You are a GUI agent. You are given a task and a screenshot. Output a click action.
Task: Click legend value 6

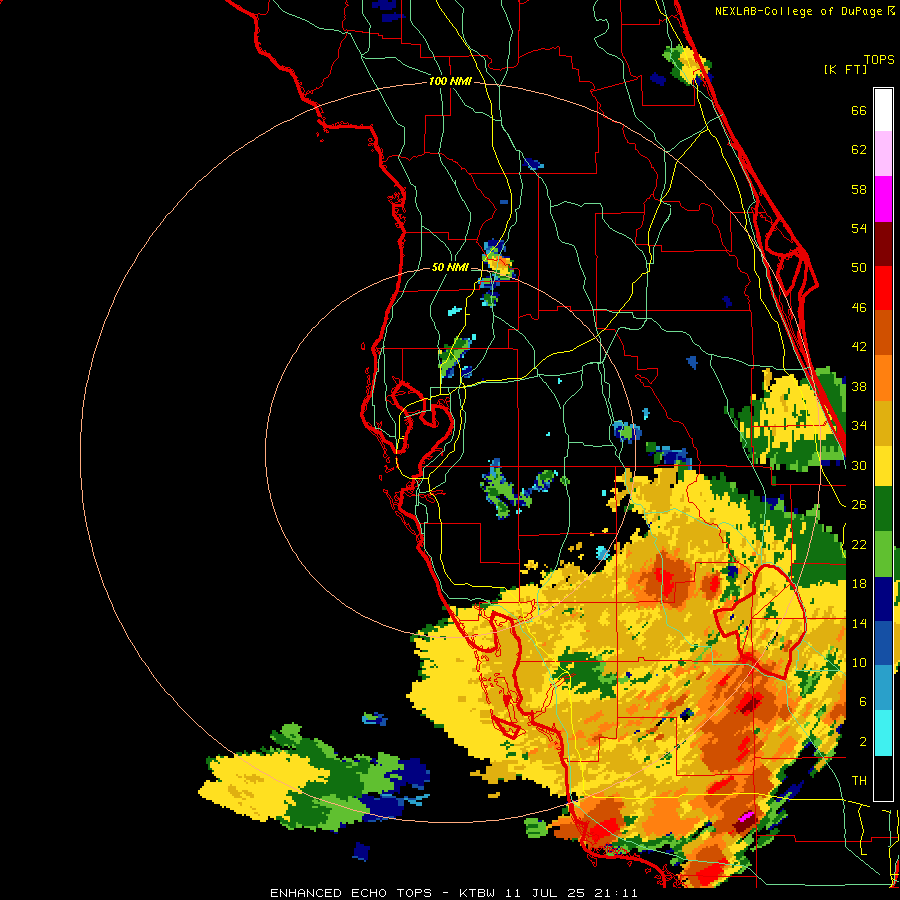(863, 701)
